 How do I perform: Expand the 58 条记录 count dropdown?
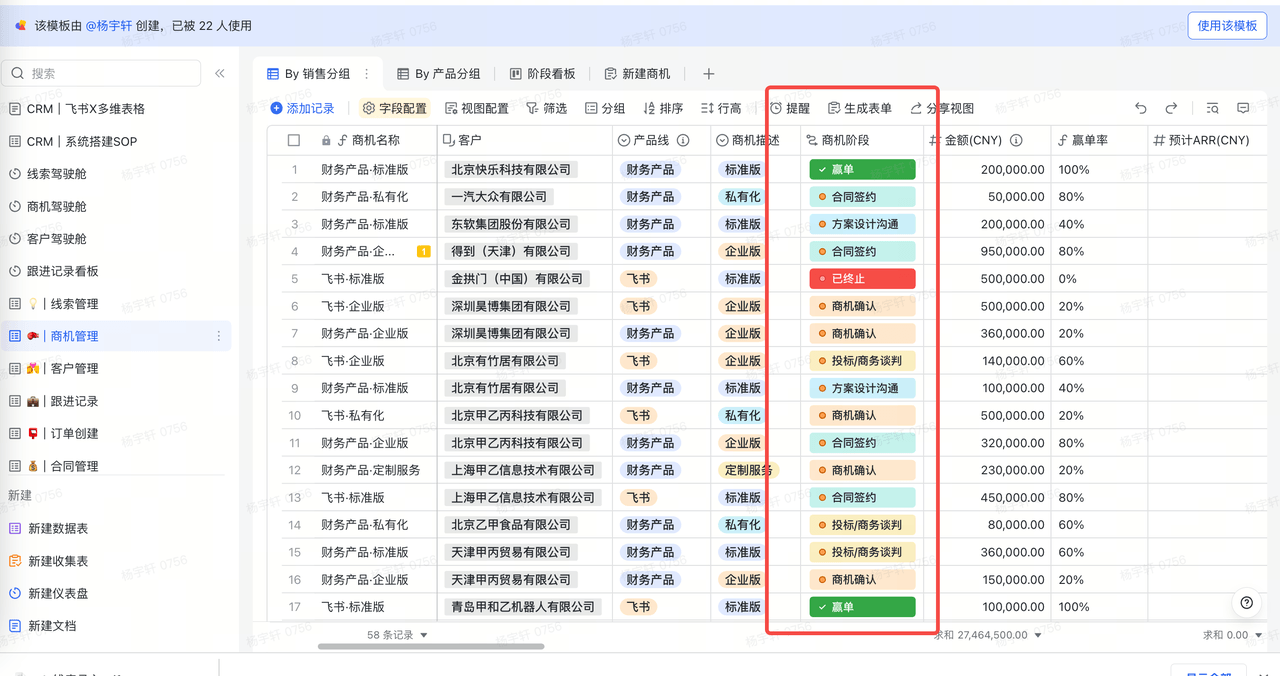[x=398, y=635]
